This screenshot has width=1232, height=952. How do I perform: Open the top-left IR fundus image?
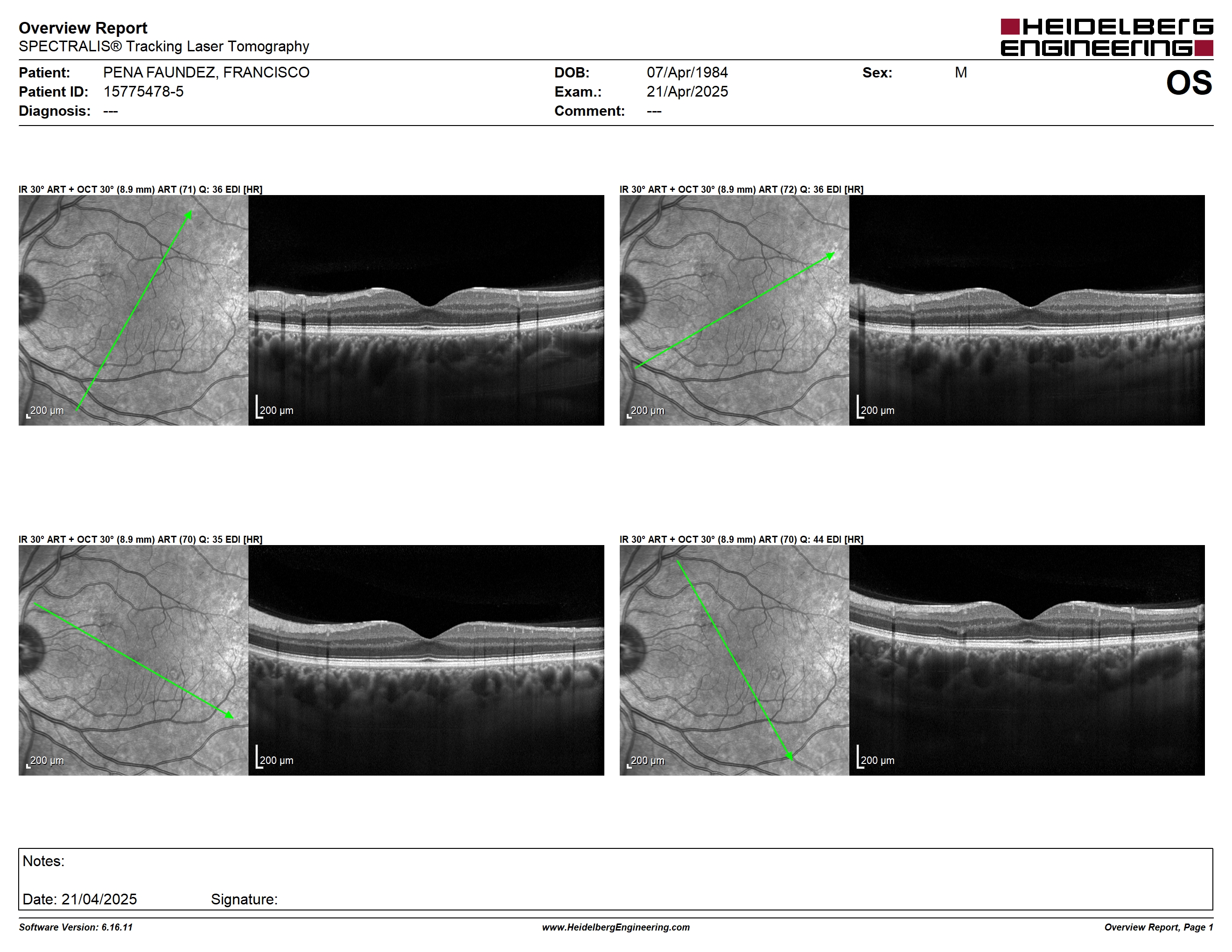pos(133,310)
